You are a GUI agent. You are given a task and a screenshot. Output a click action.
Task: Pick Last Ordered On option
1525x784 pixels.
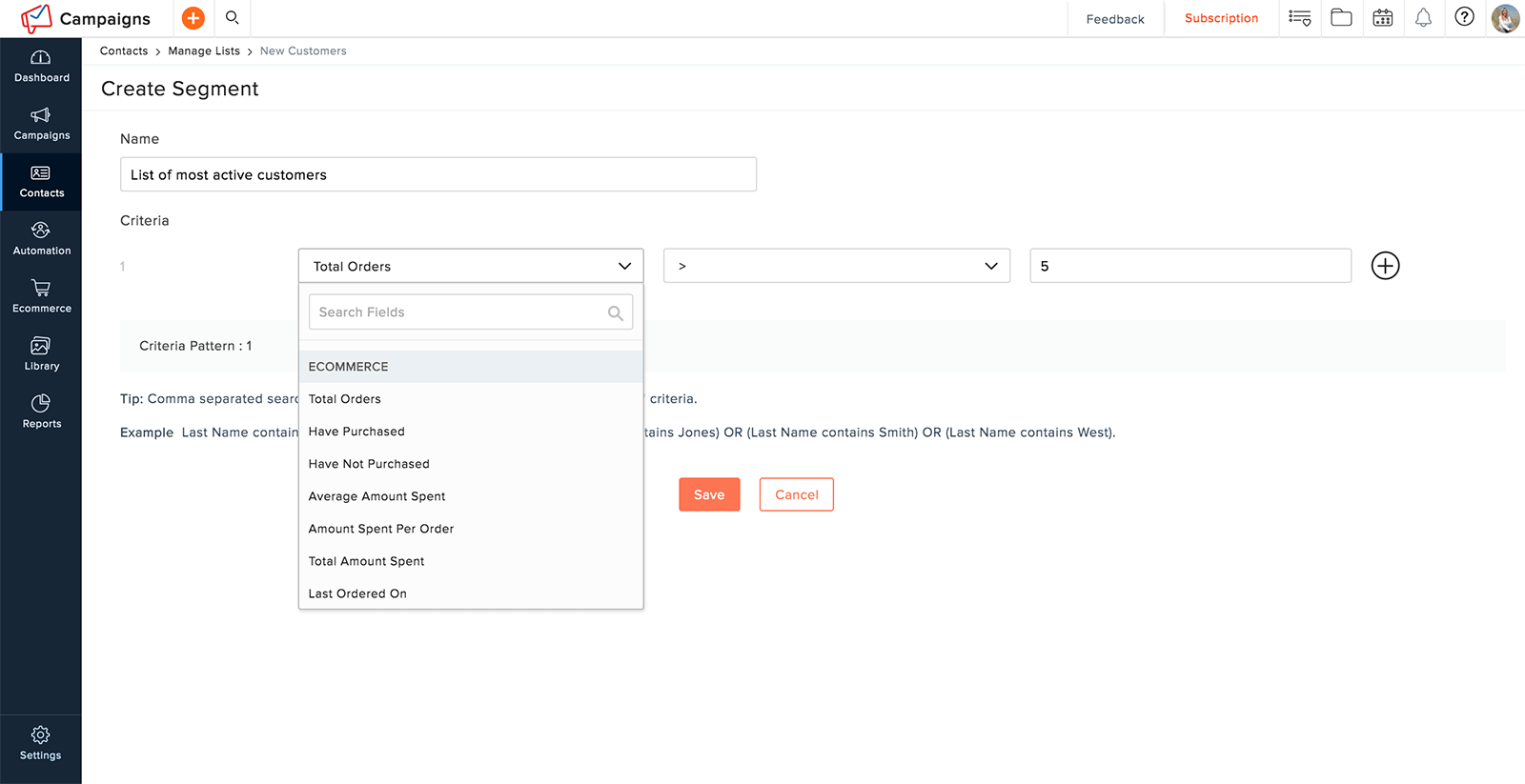click(357, 593)
